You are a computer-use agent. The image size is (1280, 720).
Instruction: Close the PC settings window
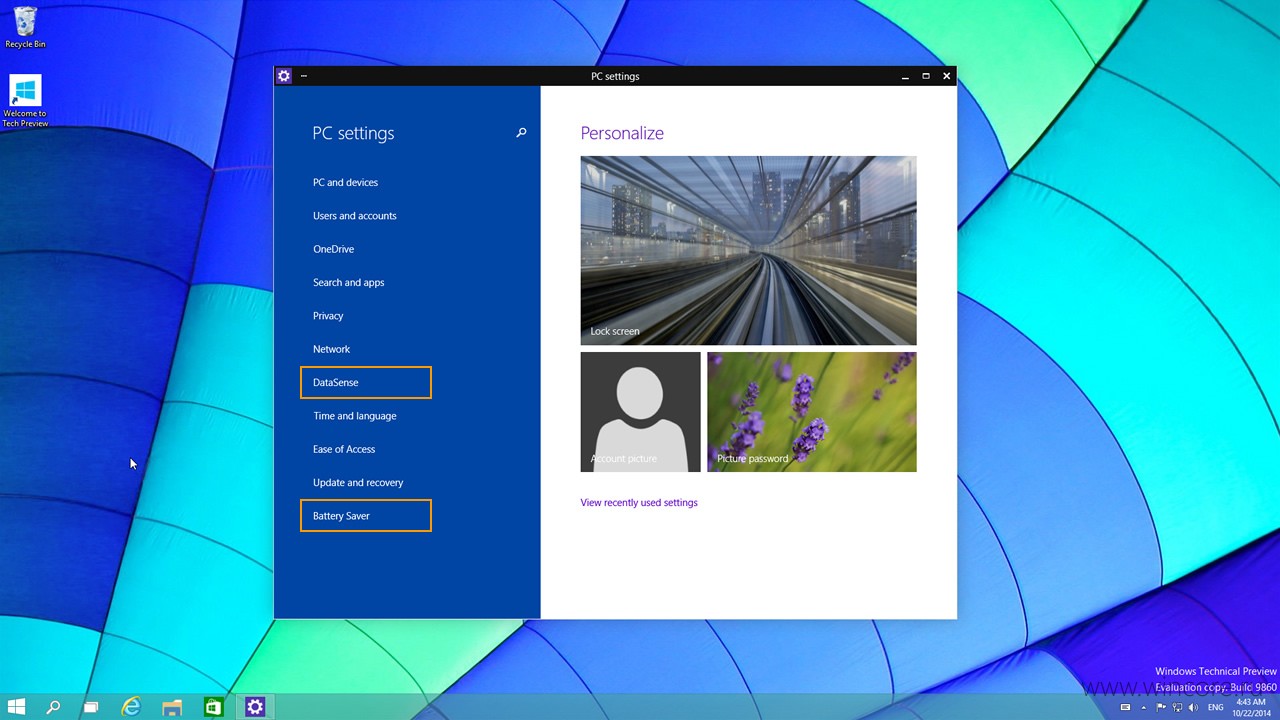pos(946,76)
